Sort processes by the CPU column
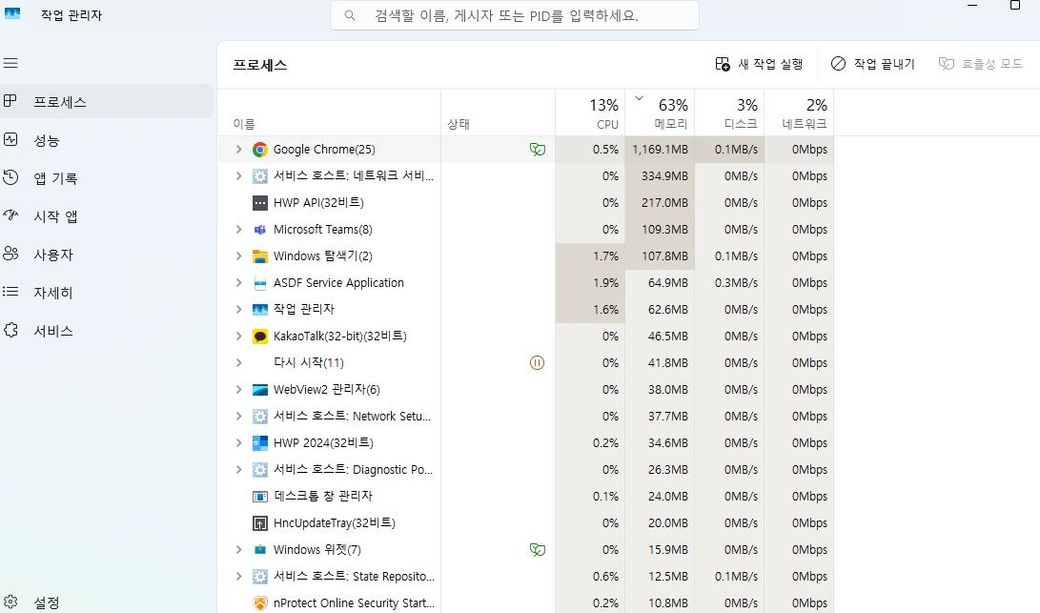The height and width of the screenshot is (613, 1040). tap(604, 113)
